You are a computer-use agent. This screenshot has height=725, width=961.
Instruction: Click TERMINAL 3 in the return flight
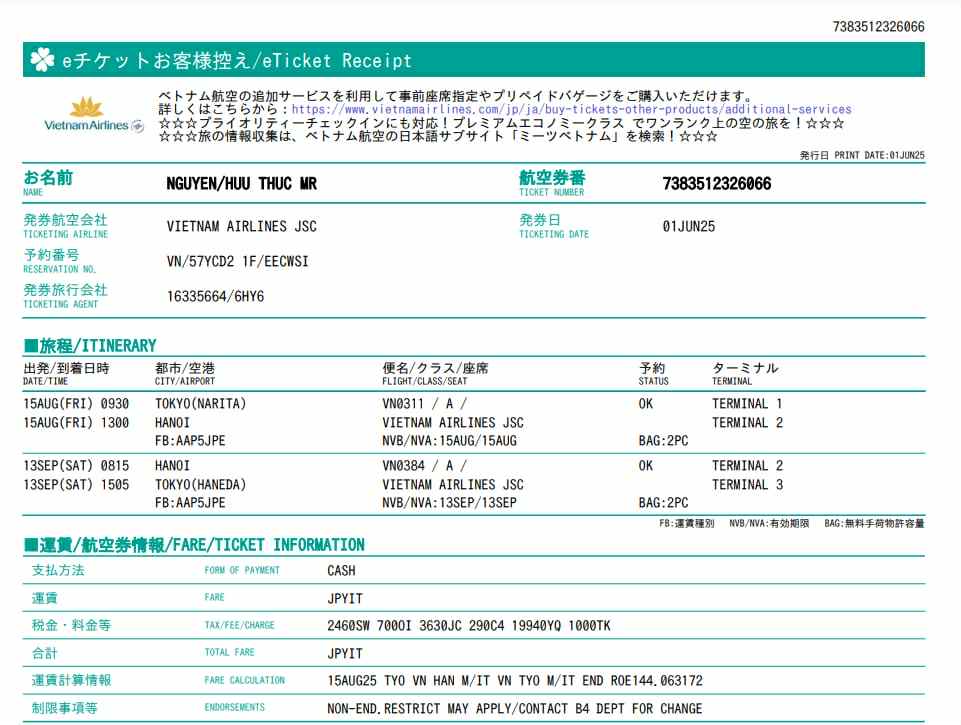tap(747, 485)
